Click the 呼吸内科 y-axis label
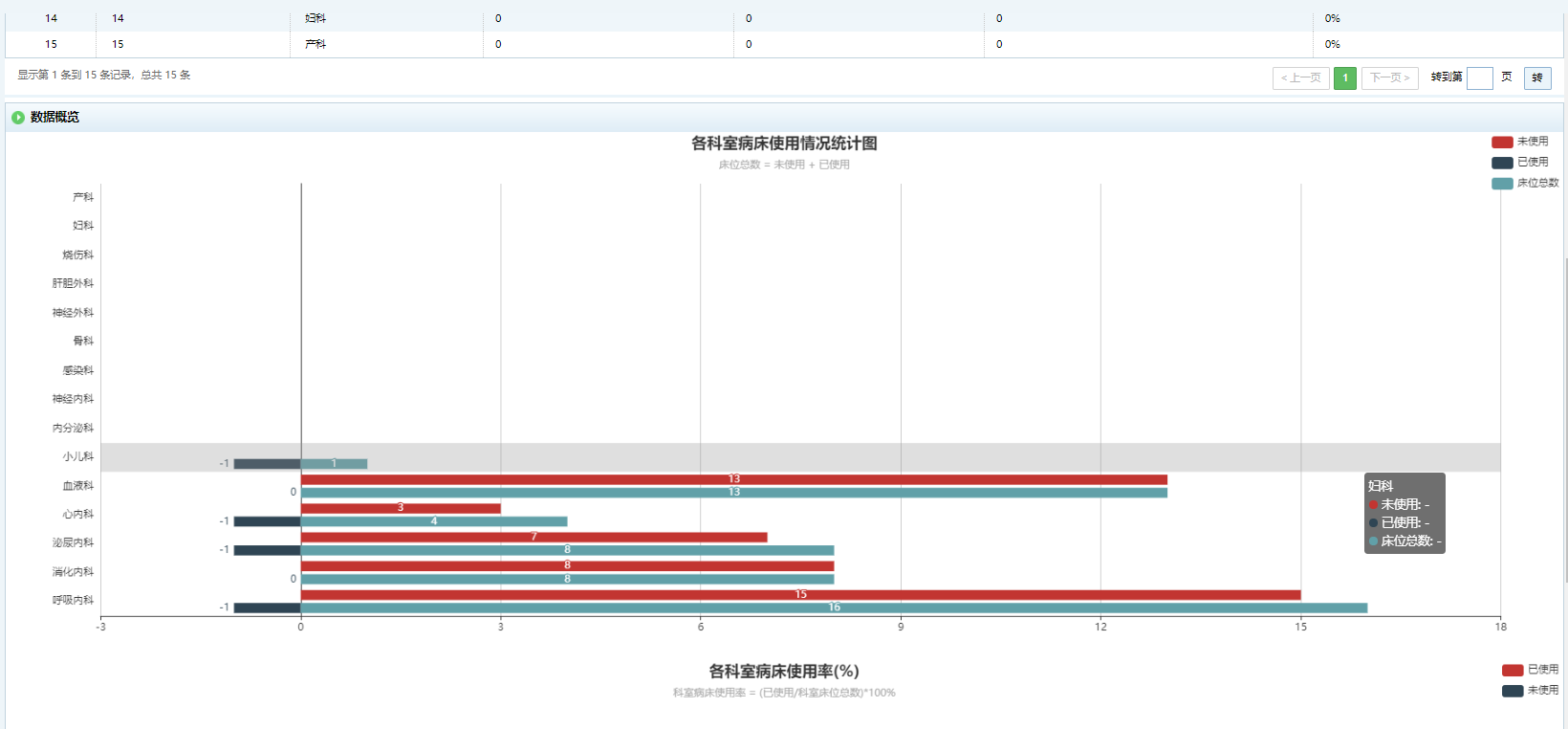1568x729 pixels. coord(73,600)
